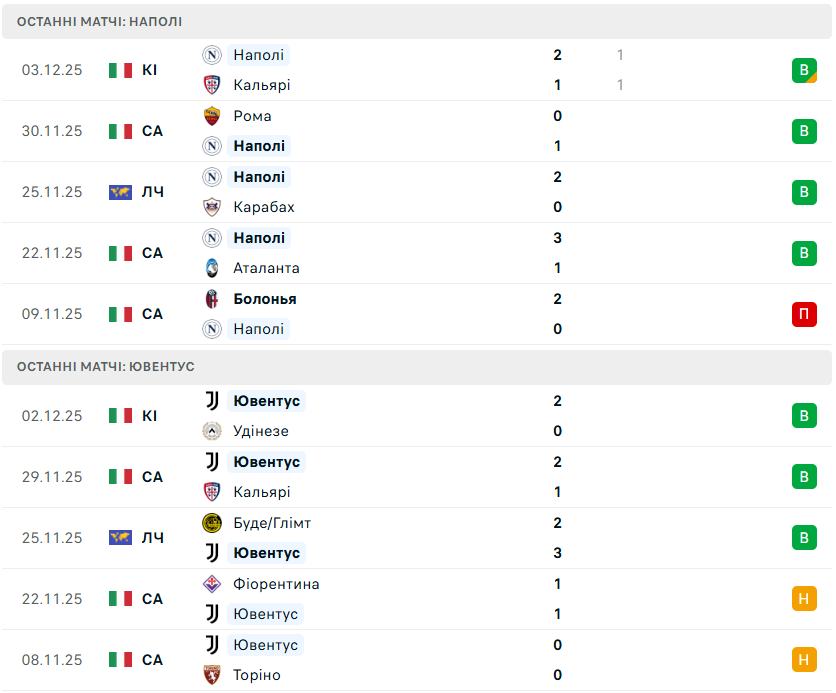Click the orange draw badge for Juventus–Torino
The image size is (836, 693).
(x=804, y=660)
